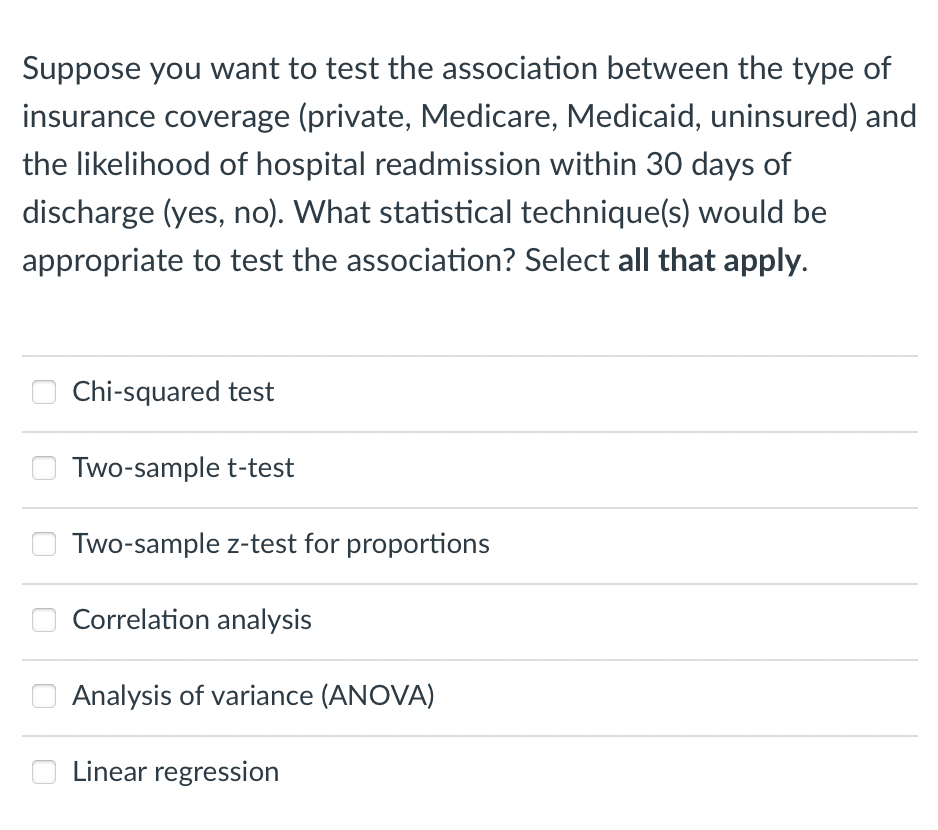The height and width of the screenshot is (830, 938).
Task: Select the "Linear regression" option text
Action: (x=176, y=772)
